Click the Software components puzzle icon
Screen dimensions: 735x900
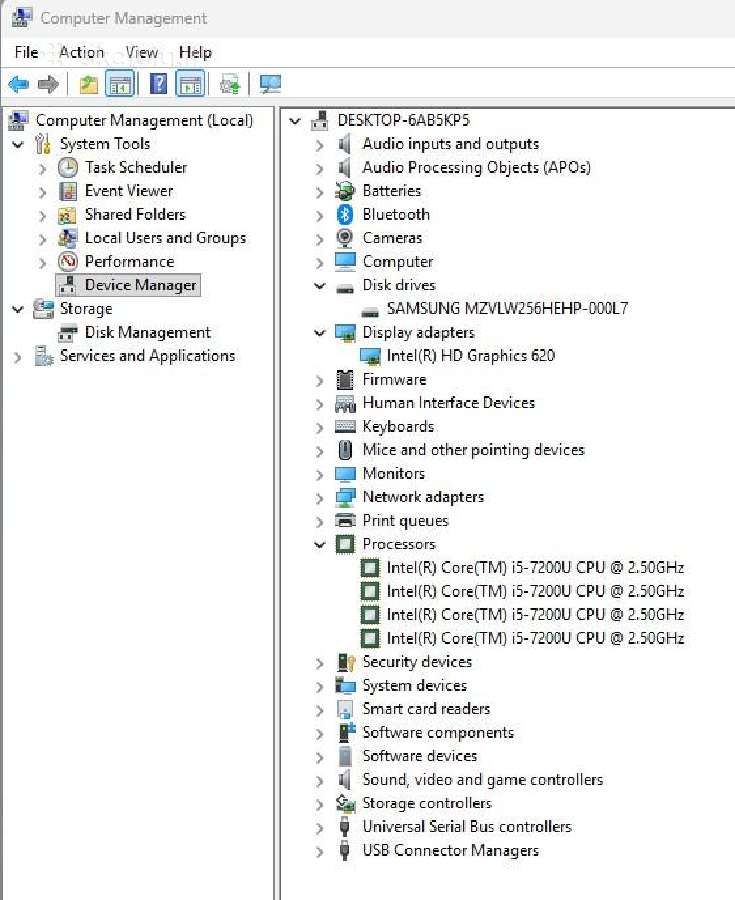[x=347, y=732]
